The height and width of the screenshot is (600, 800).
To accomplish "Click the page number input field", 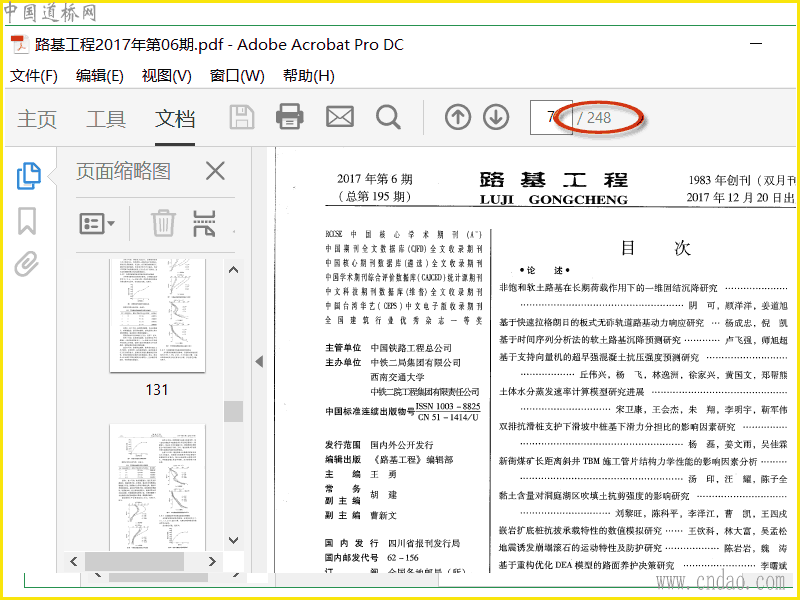I will [551, 117].
